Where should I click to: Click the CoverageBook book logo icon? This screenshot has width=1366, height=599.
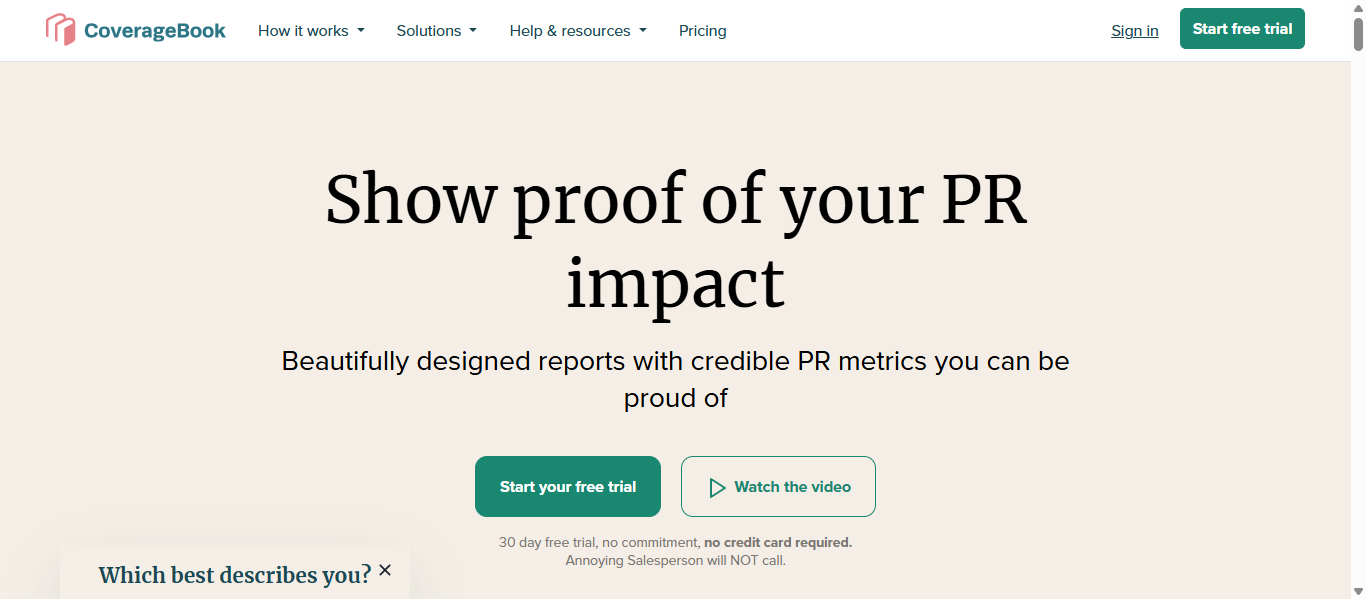pos(60,30)
